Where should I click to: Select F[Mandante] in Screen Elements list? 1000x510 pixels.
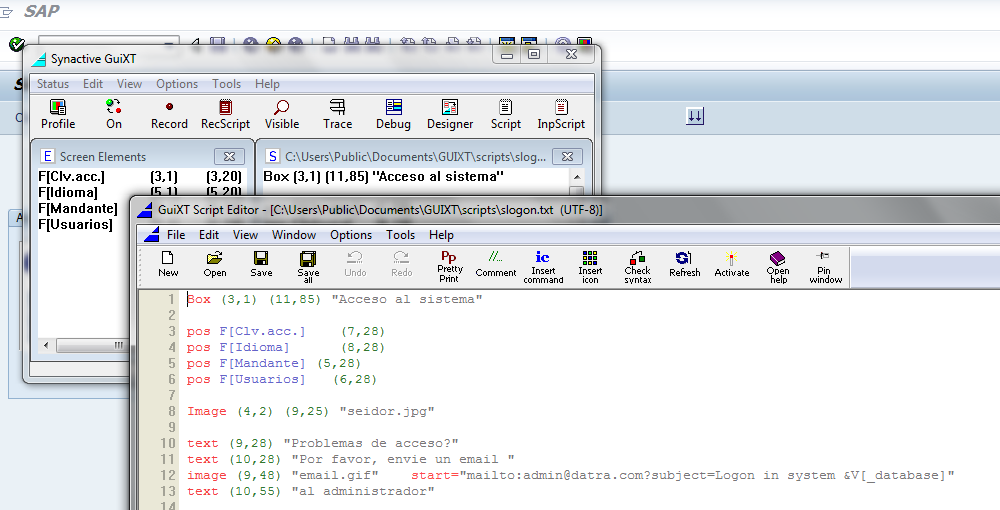tap(78, 208)
